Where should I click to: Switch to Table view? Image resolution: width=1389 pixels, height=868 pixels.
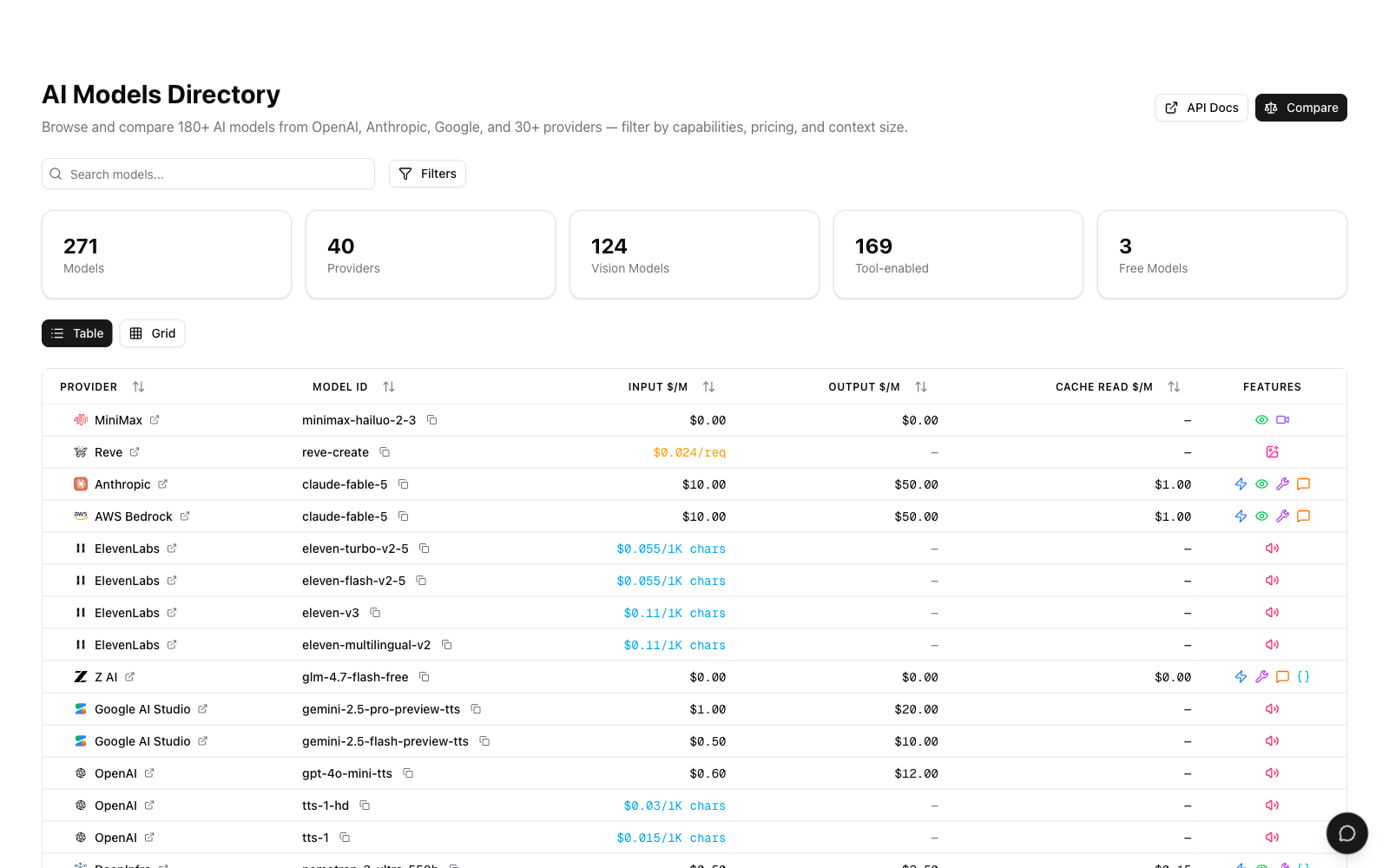[x=77, y=333]
